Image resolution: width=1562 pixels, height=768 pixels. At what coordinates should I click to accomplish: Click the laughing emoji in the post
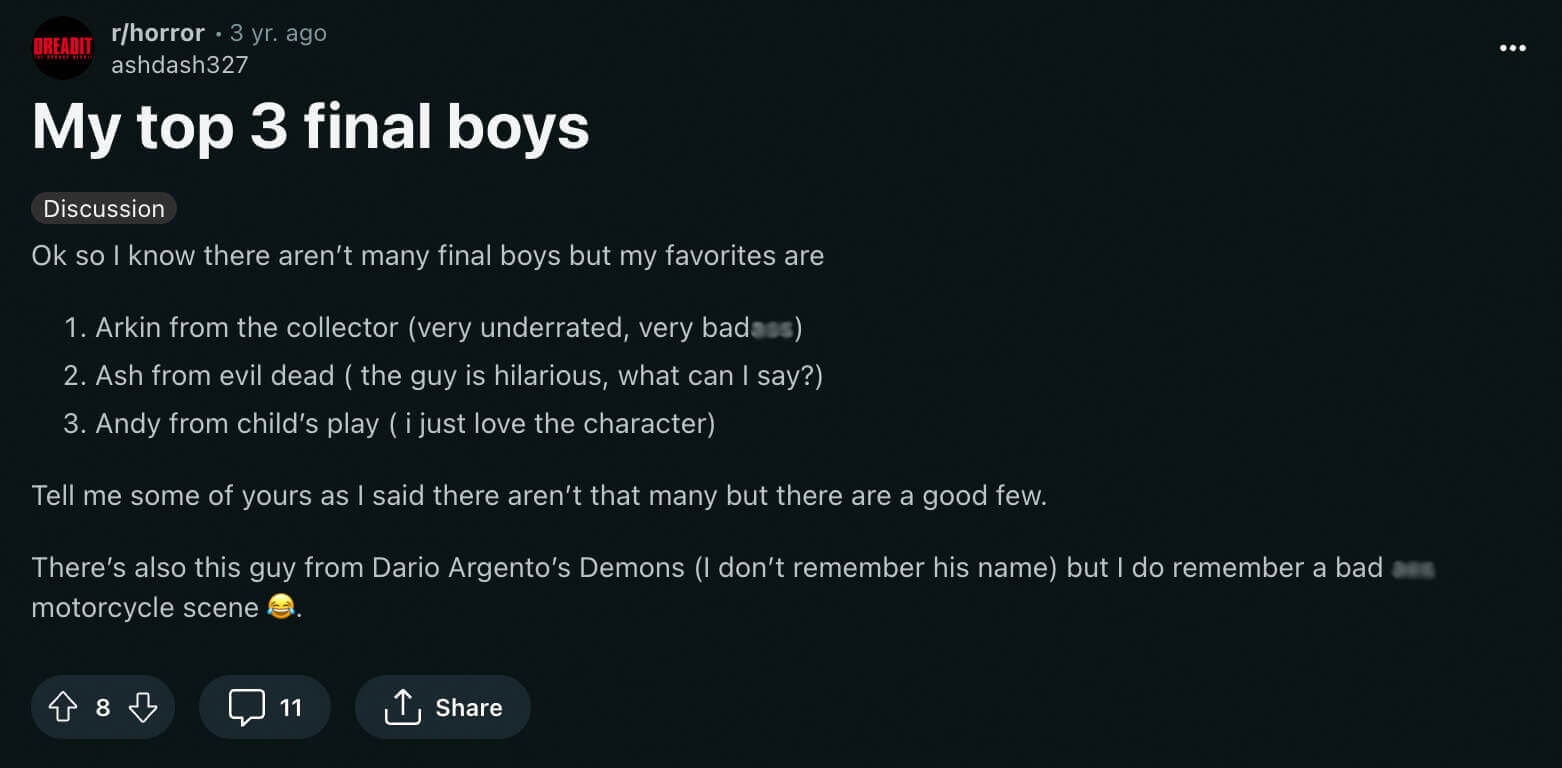[281, 606]
